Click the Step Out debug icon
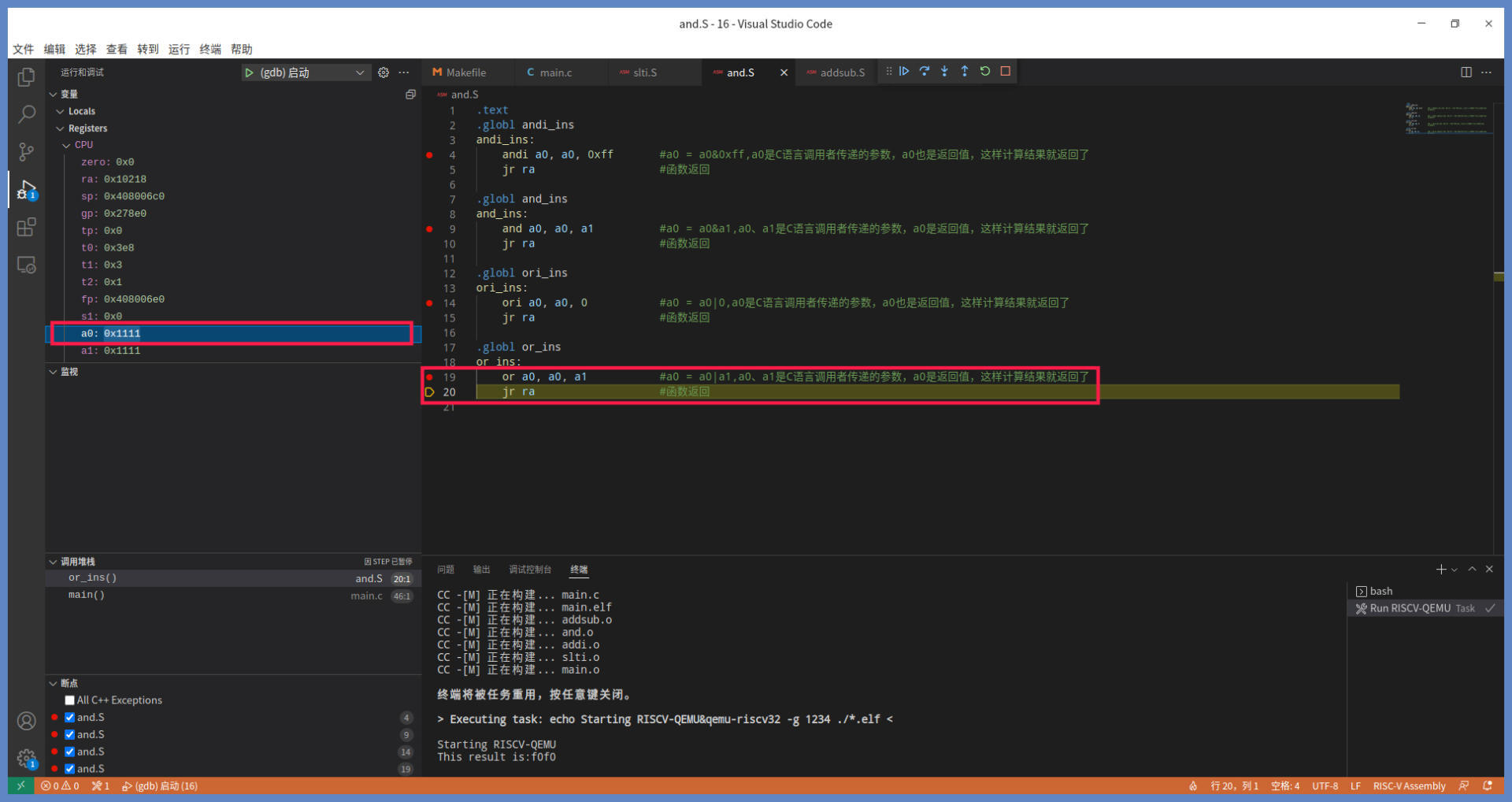This screenshot has height=802, width=1512. pos(965,72)
